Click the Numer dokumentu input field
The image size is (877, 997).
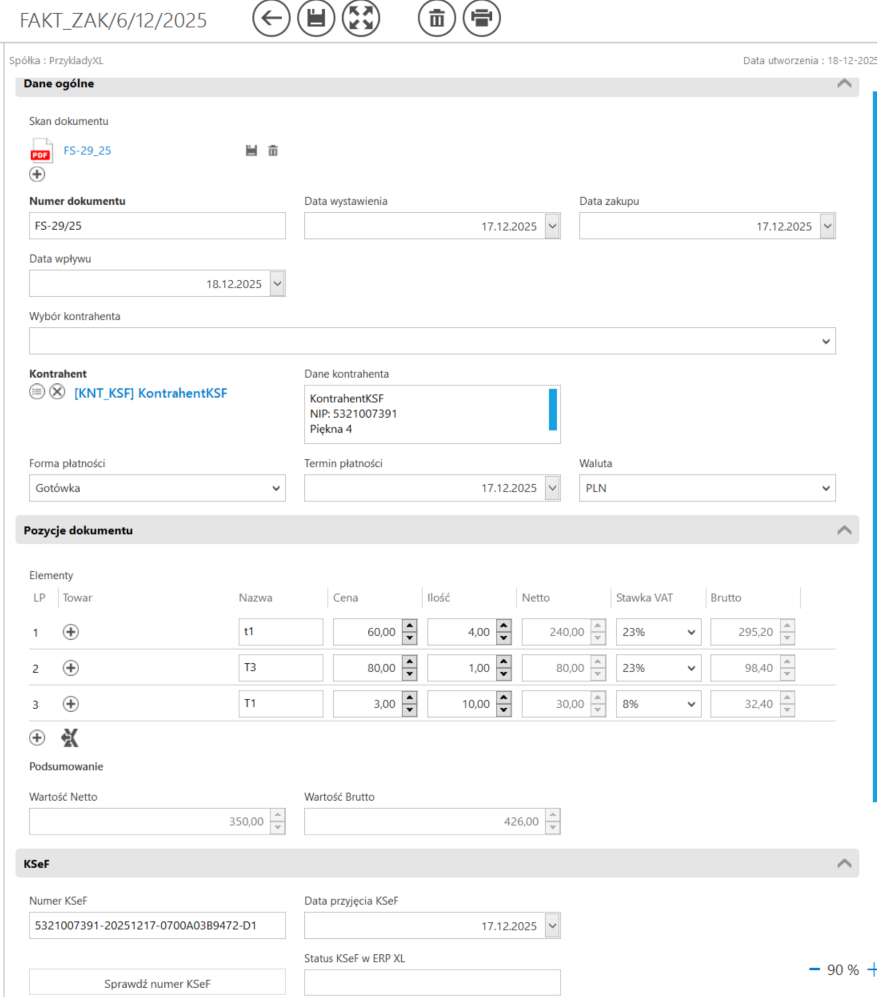tap(158, 227)
